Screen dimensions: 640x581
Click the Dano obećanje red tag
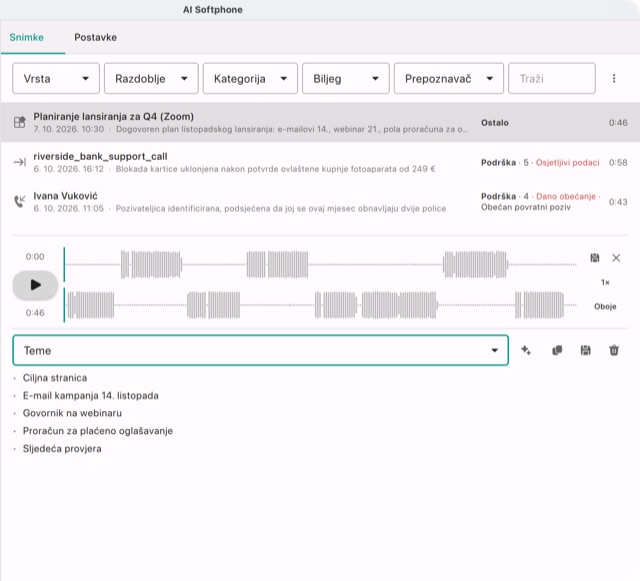click(x=566, y=196)
